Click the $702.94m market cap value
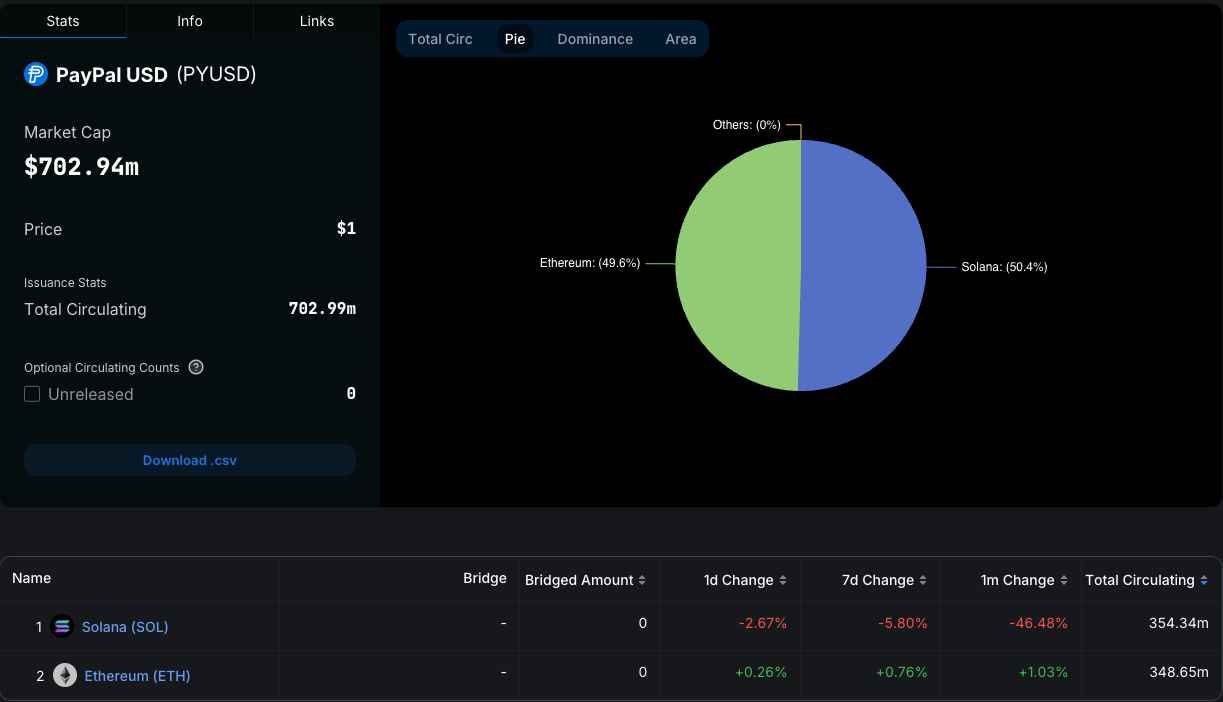The height and width of the screenshot is (702, 1223). (x=82, y=167)
